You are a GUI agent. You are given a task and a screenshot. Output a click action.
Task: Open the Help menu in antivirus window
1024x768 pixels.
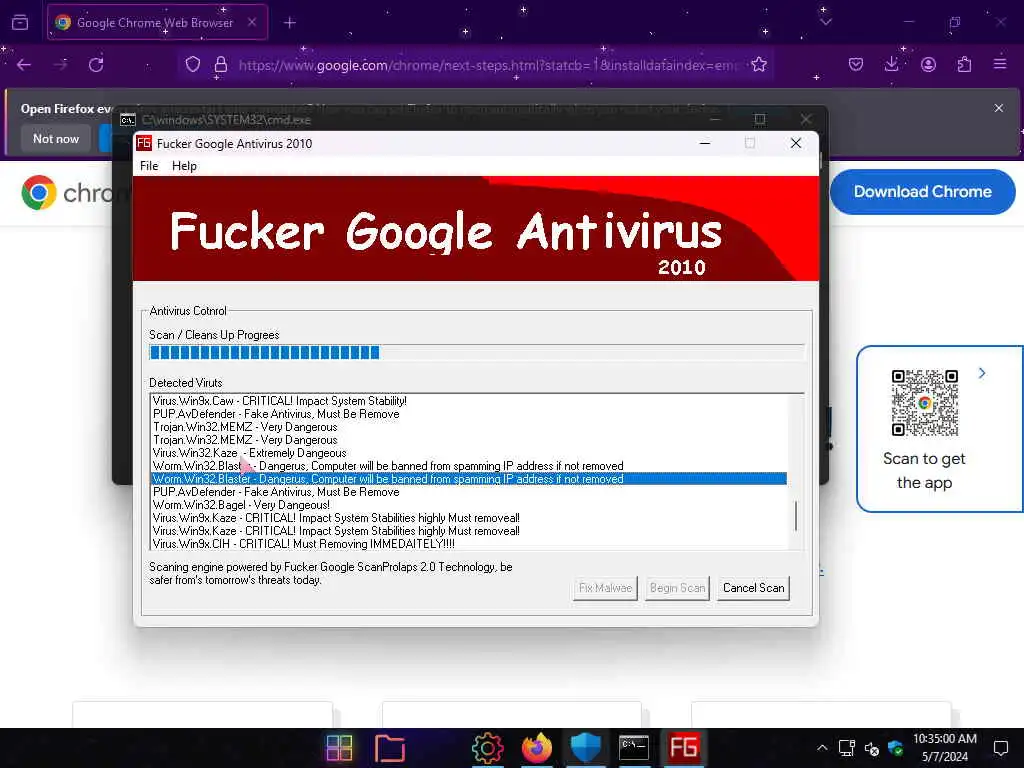[184, 166]
